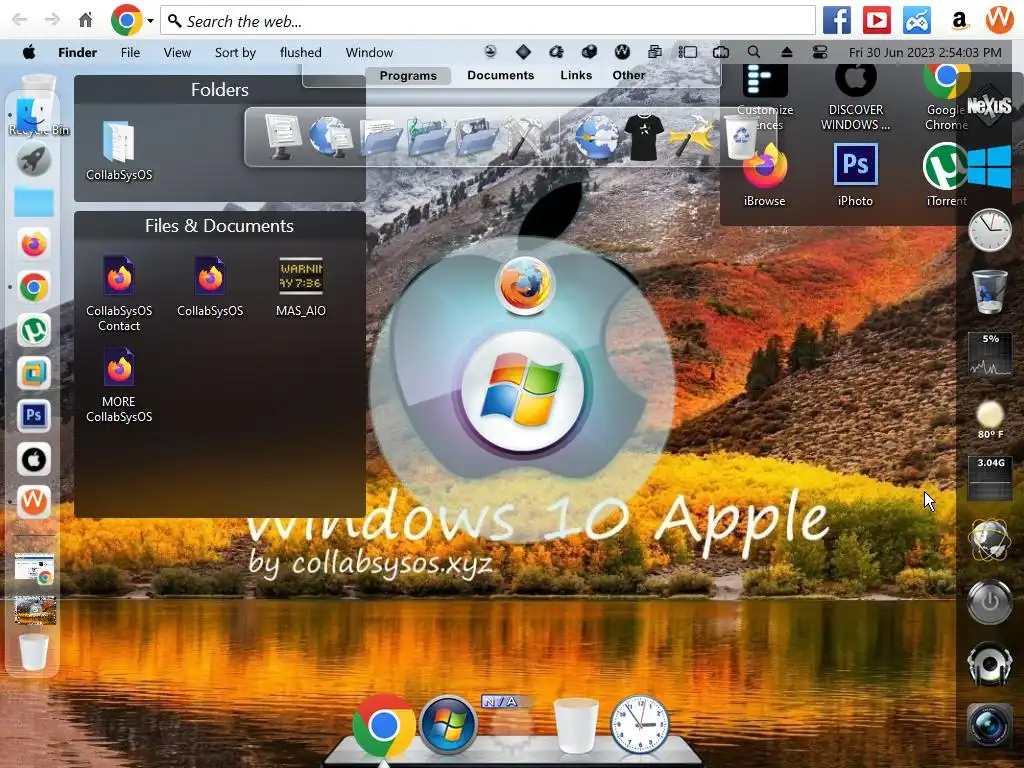Screen dimensions: 1024x768
Task: Open the game controller shortcut in top bar
Action: pyautogui.click(x=917, y=20)
